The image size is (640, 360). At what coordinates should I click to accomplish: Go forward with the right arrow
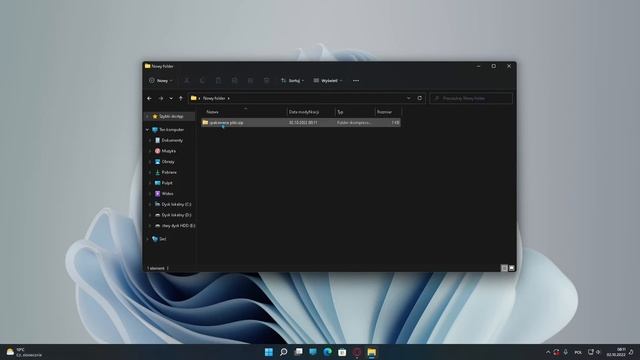coord(161,98)
